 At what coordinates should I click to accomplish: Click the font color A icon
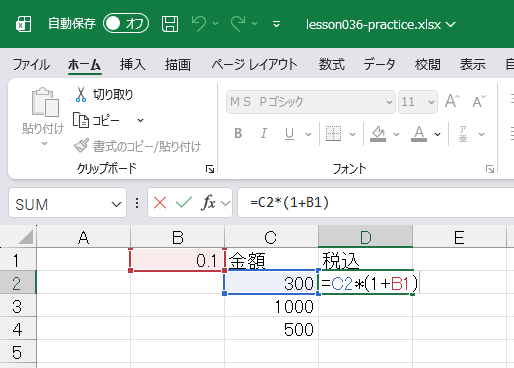point(419,134)
